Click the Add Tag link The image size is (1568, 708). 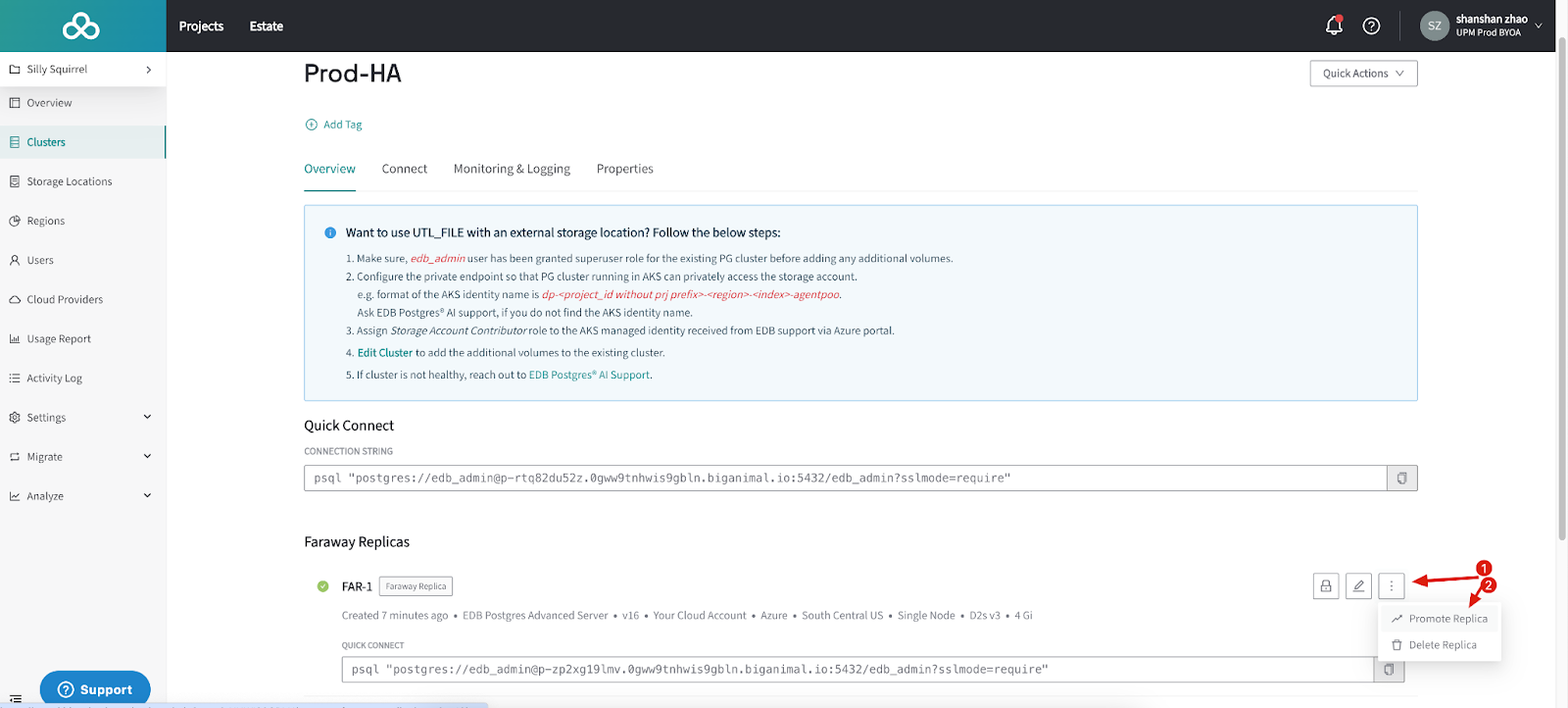point(343,125)
